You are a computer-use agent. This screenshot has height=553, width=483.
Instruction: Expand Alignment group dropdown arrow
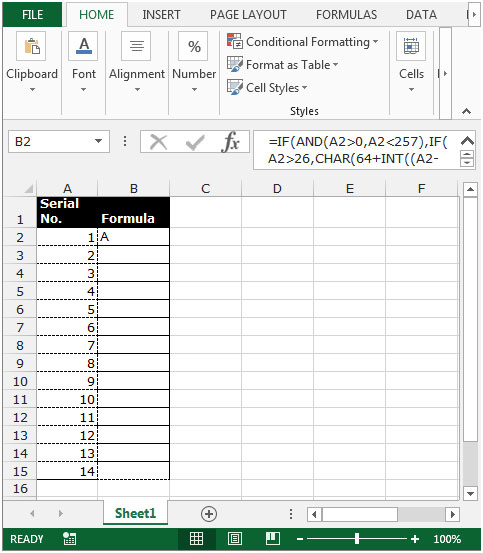click(x=137, y=90)
